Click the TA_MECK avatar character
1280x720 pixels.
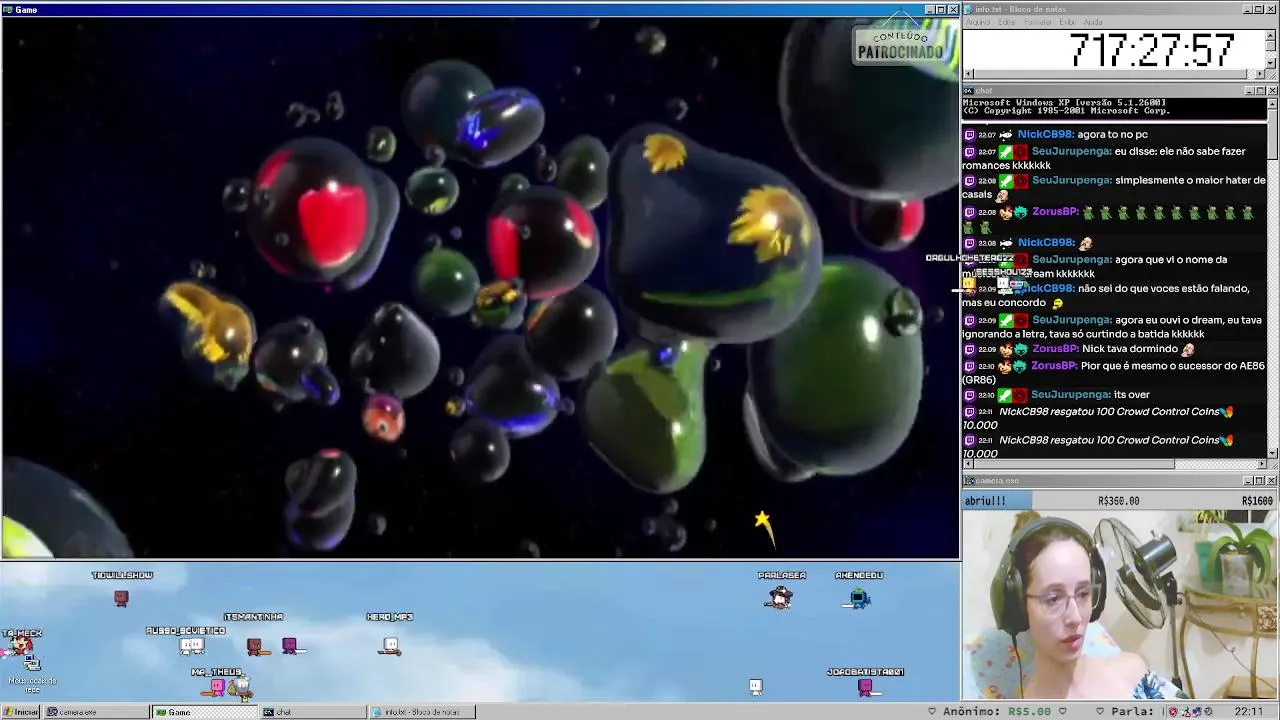[20, 648]
